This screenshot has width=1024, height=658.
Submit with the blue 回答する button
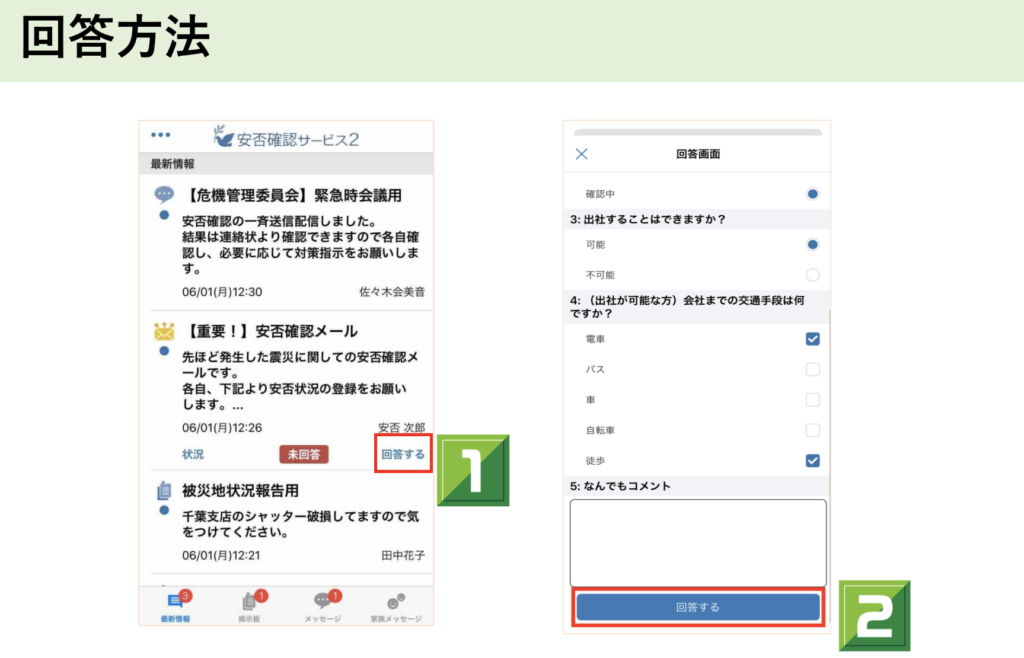pyautogui.click(x=697, y=607)
